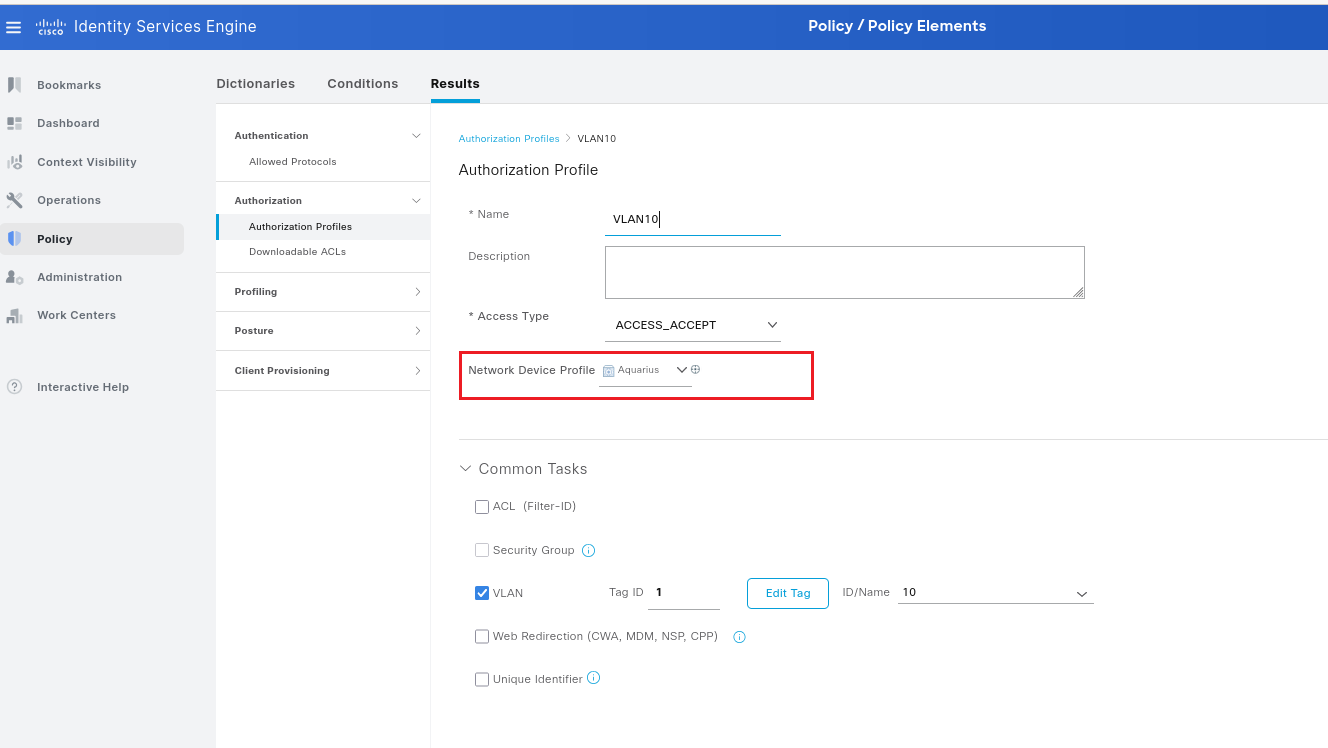Screen dimensions: 1328x748
Task: Enable the Web Redirection checkbox
Action: pos(482,636)
